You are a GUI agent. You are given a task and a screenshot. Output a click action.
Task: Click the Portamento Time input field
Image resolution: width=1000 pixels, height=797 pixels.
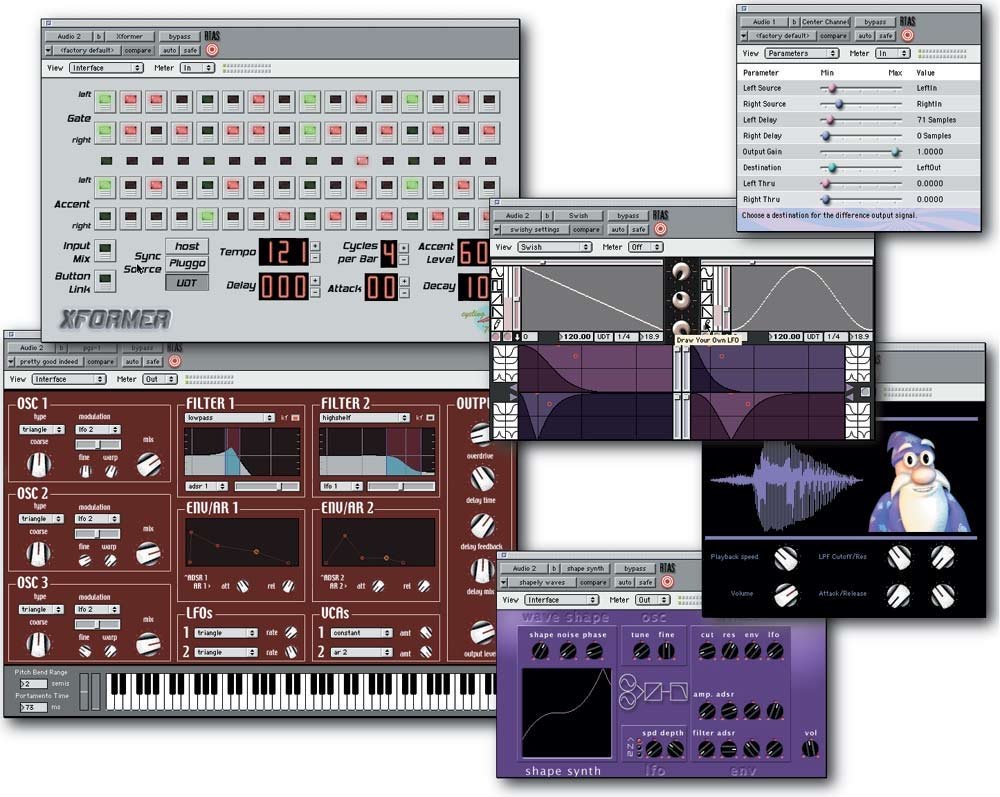point(33,707)
